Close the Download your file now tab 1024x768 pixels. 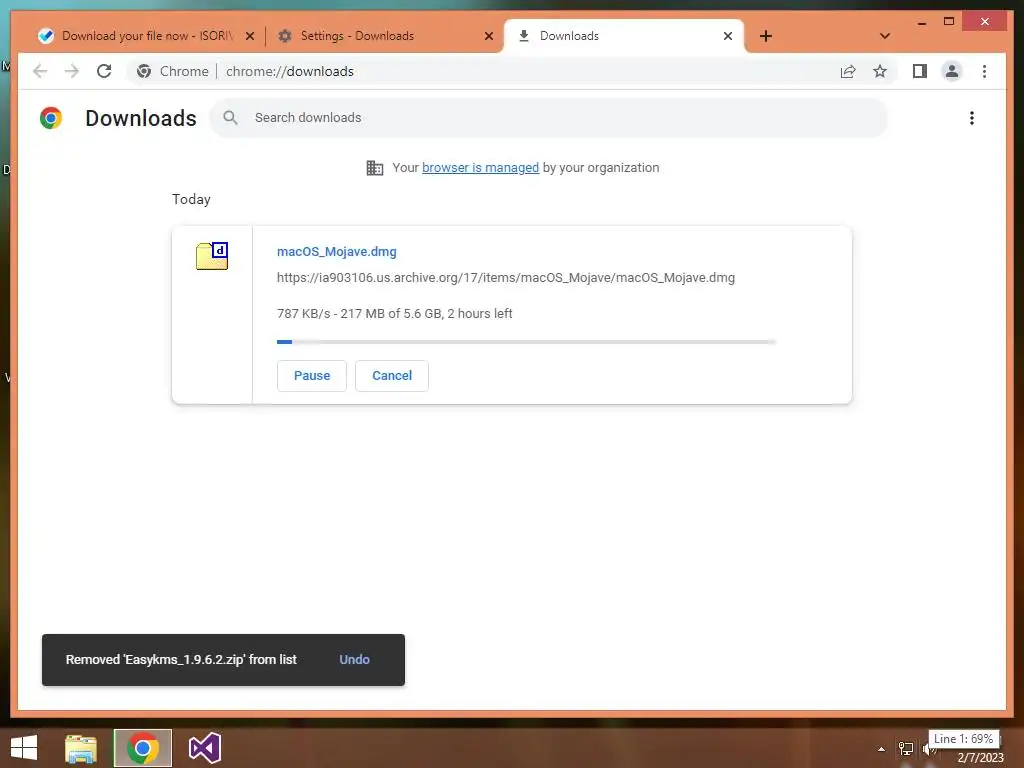pyautogui.click(x=249, y=37)
